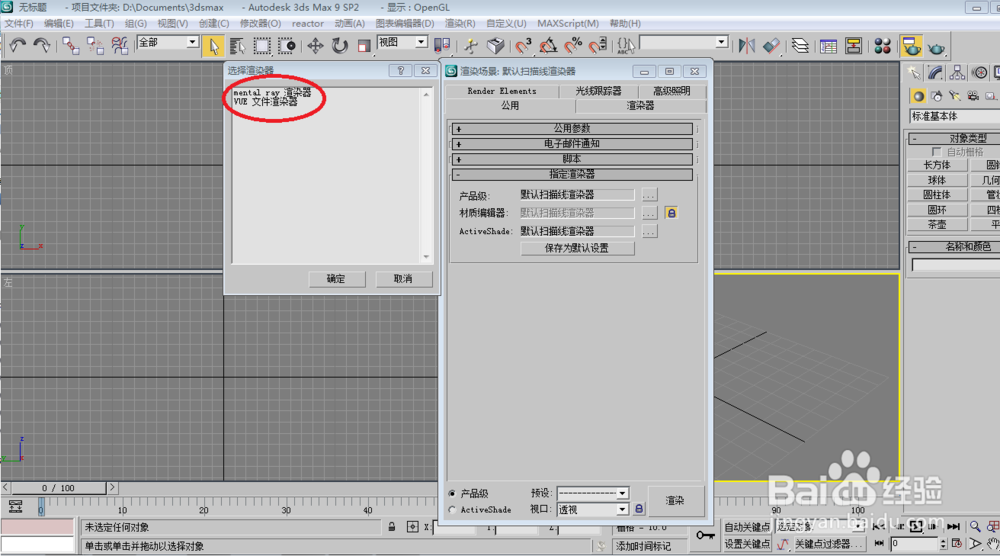Open Schematic View icon

[x=853, y=46]
